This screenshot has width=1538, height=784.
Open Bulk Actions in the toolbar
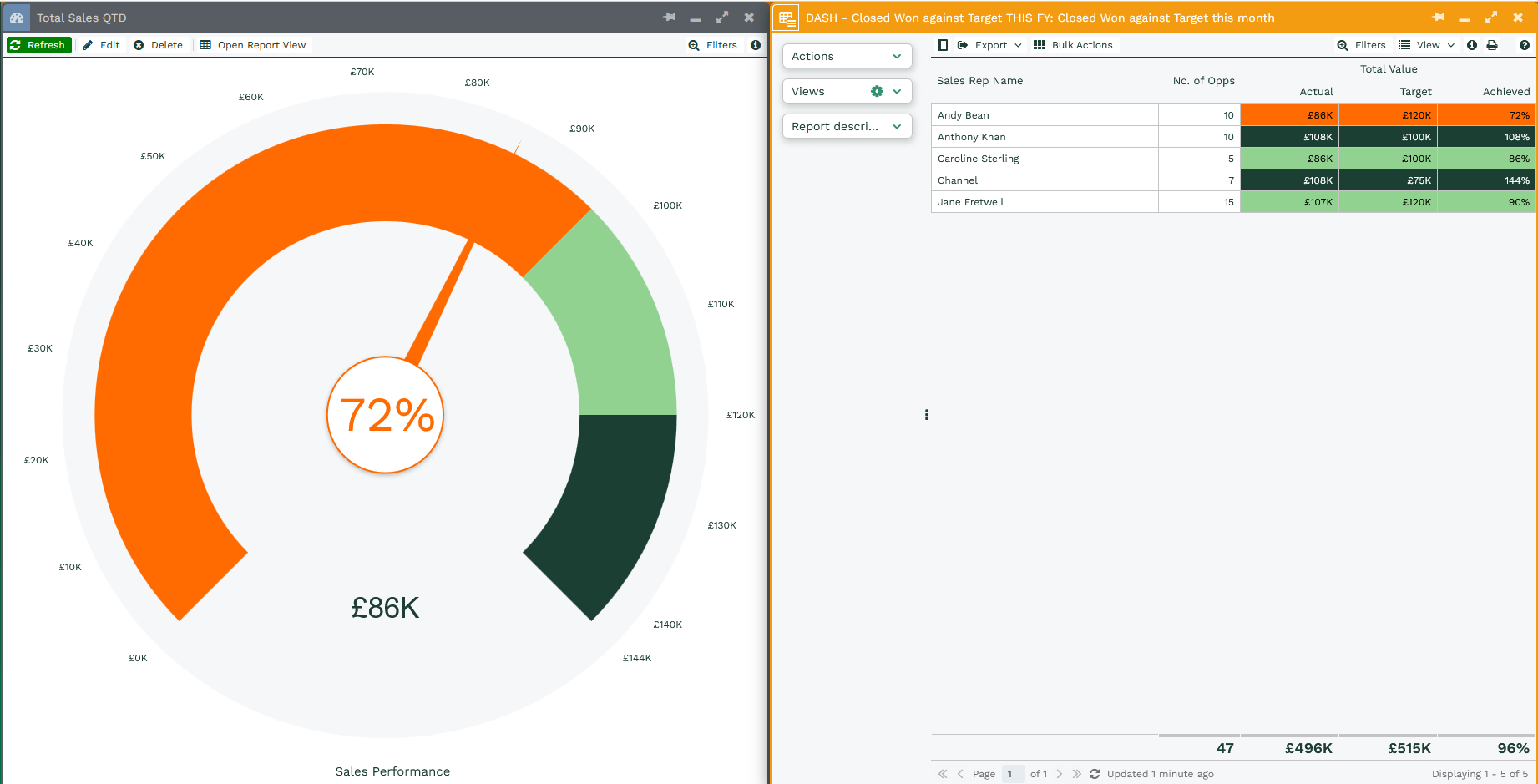pyautogui.click(x=1073, y=45)
